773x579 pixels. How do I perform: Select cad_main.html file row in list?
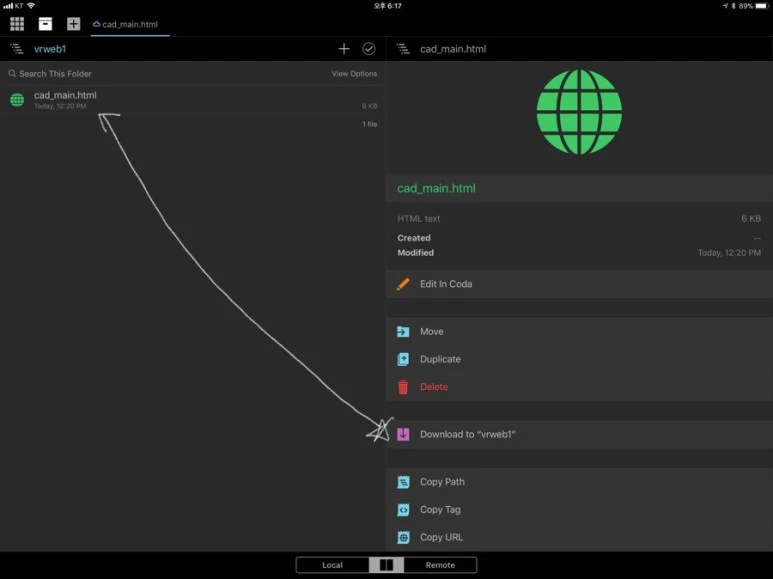pos(193,100)
